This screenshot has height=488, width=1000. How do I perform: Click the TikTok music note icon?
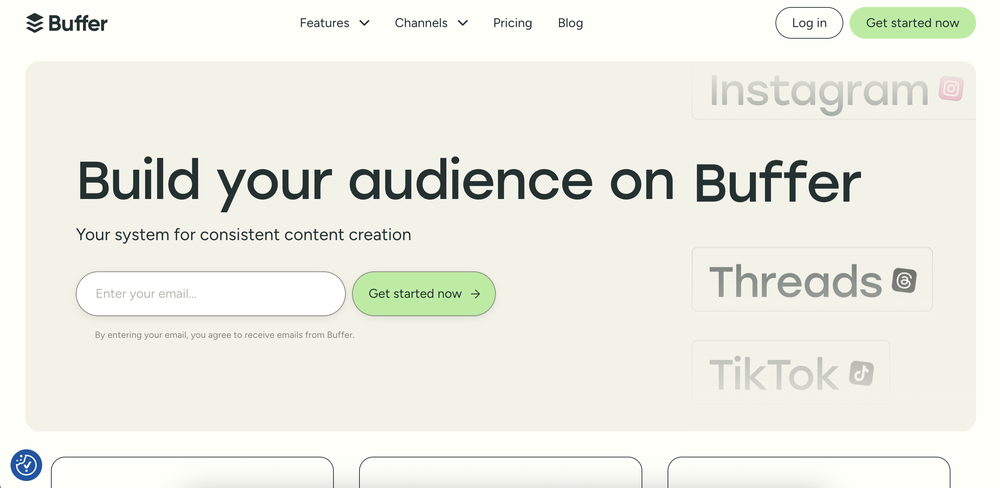coord(862,373)
